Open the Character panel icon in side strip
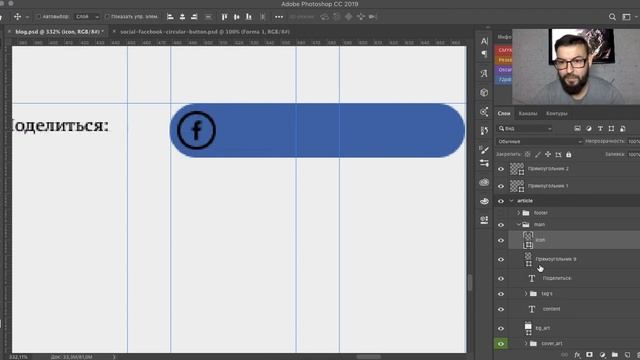The height and width of the screenshot is (360, 640). pos(484,41)
